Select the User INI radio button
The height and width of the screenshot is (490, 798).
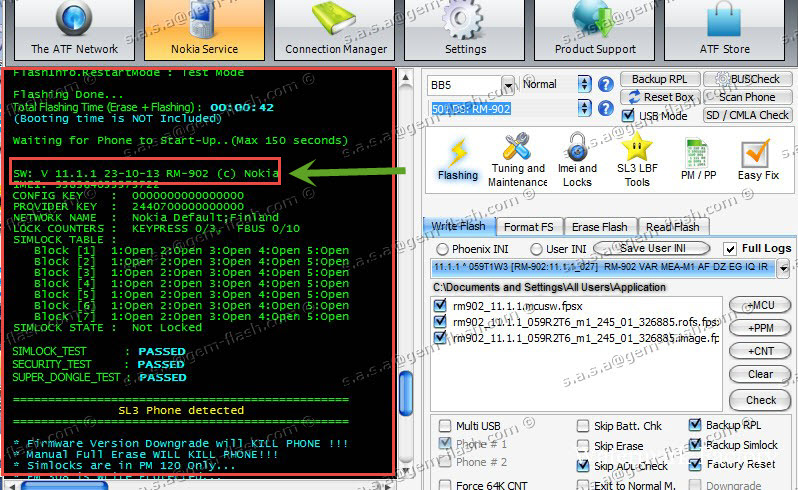(536, 249)
